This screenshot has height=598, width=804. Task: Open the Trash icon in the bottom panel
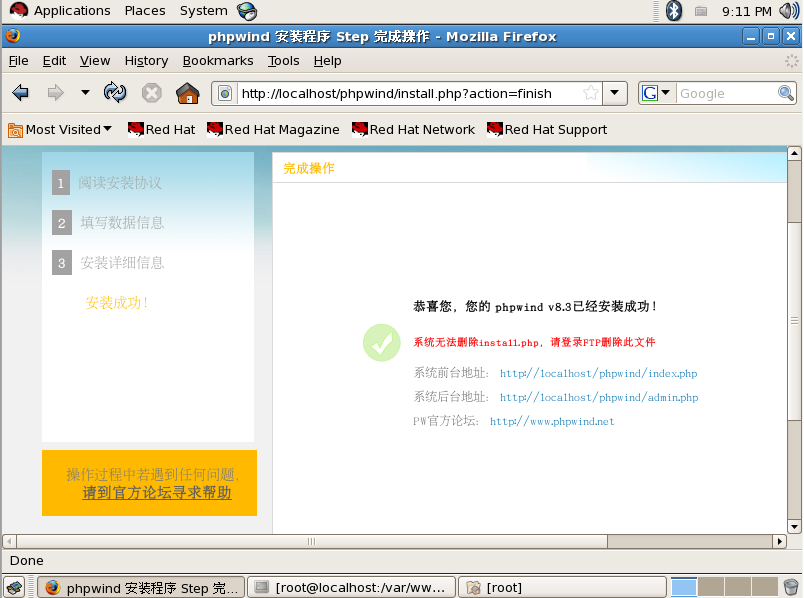click(791, 587)
